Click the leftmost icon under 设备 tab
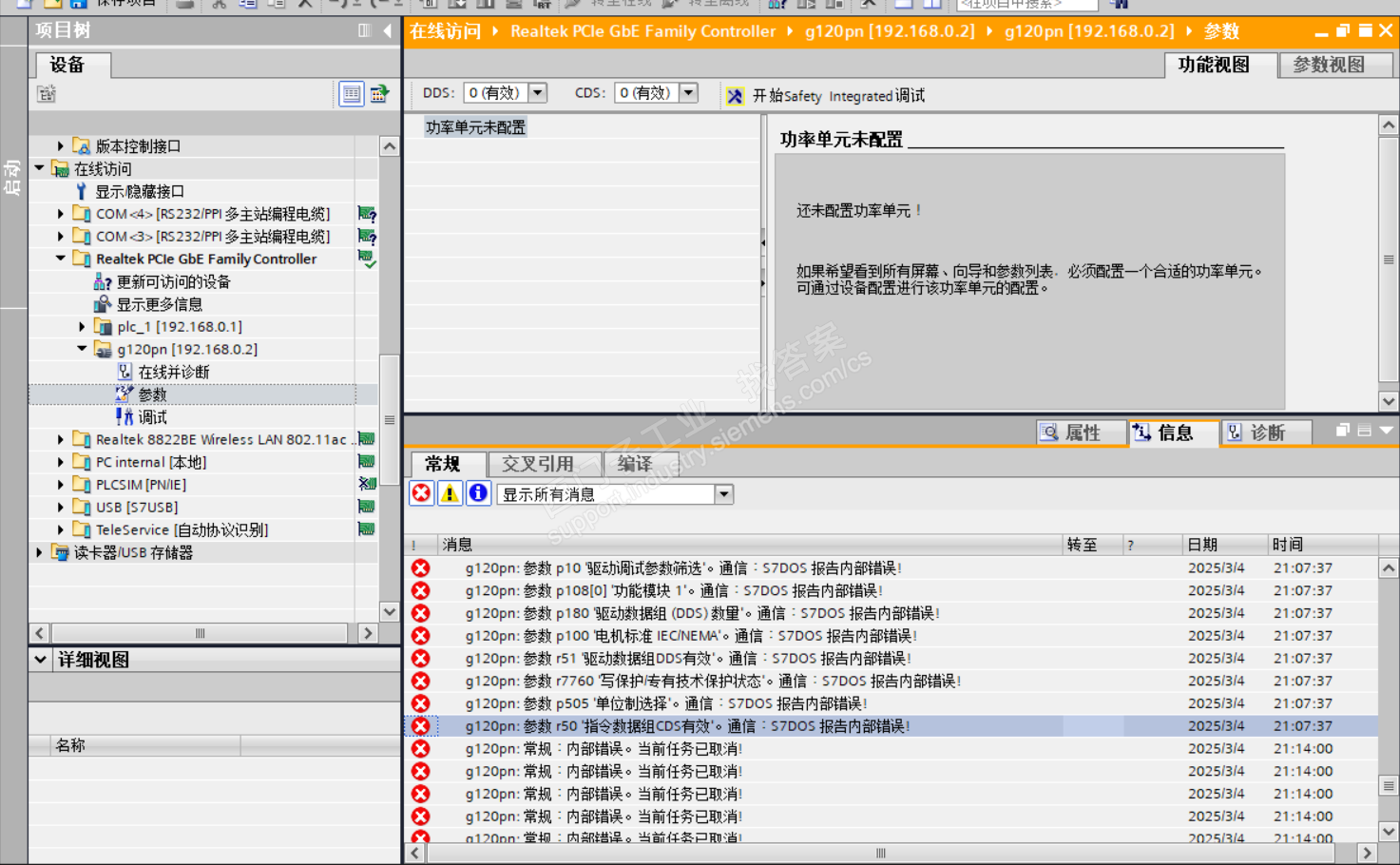Screen dimensions: 1400x865 (x=47, y=94)
